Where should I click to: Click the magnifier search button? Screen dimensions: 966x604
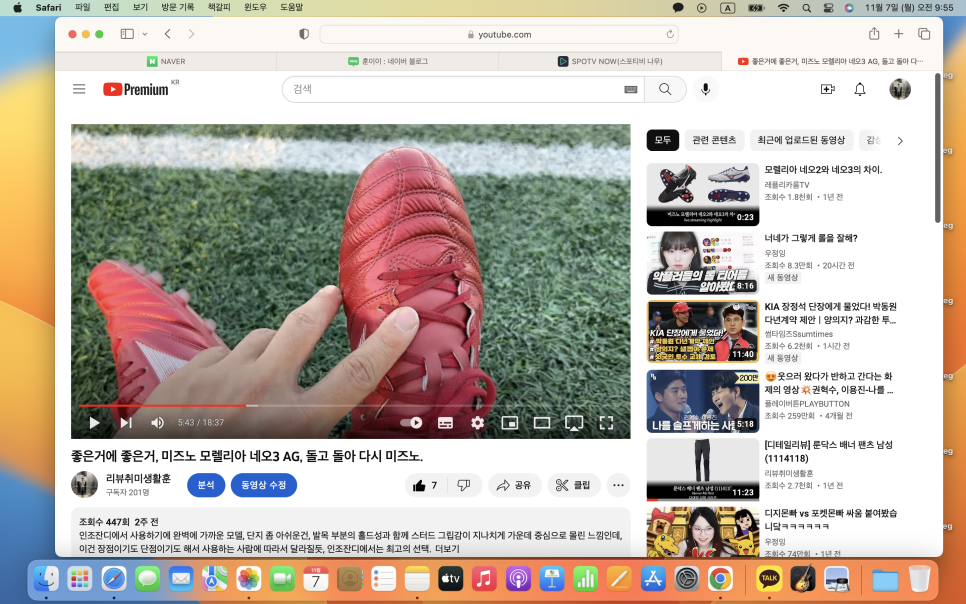(665, 89)
